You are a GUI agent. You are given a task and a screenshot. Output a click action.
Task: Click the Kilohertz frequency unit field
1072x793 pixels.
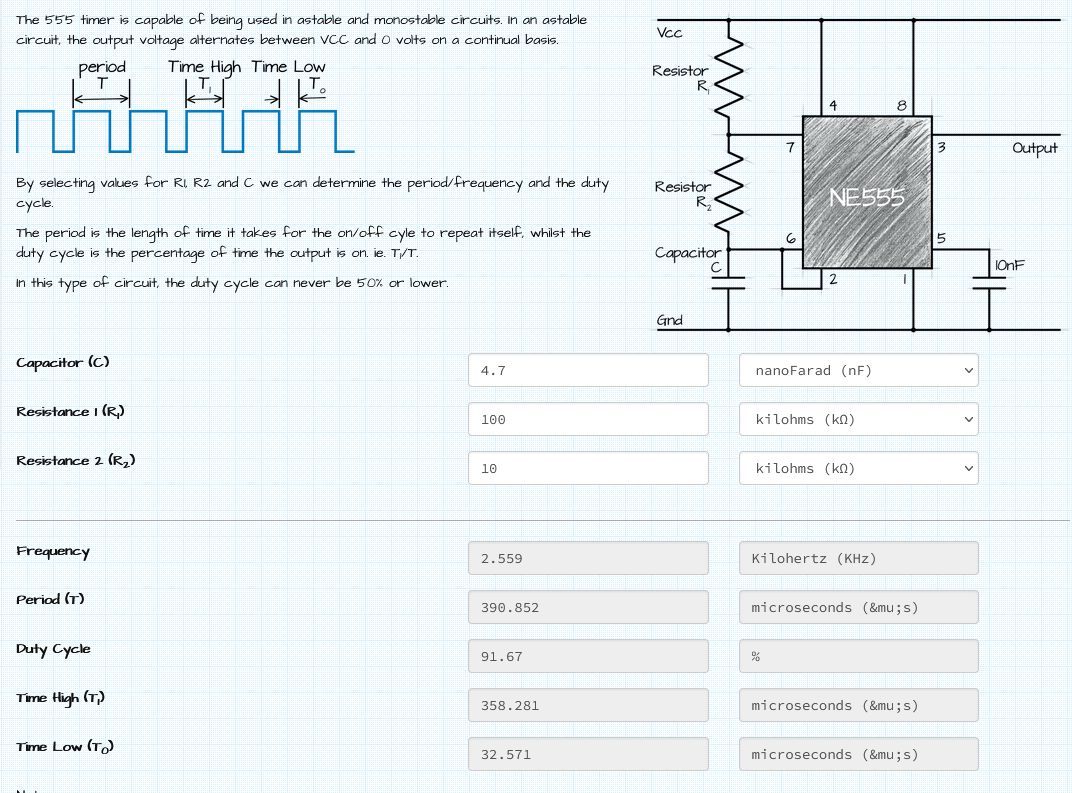coord(859,559)
